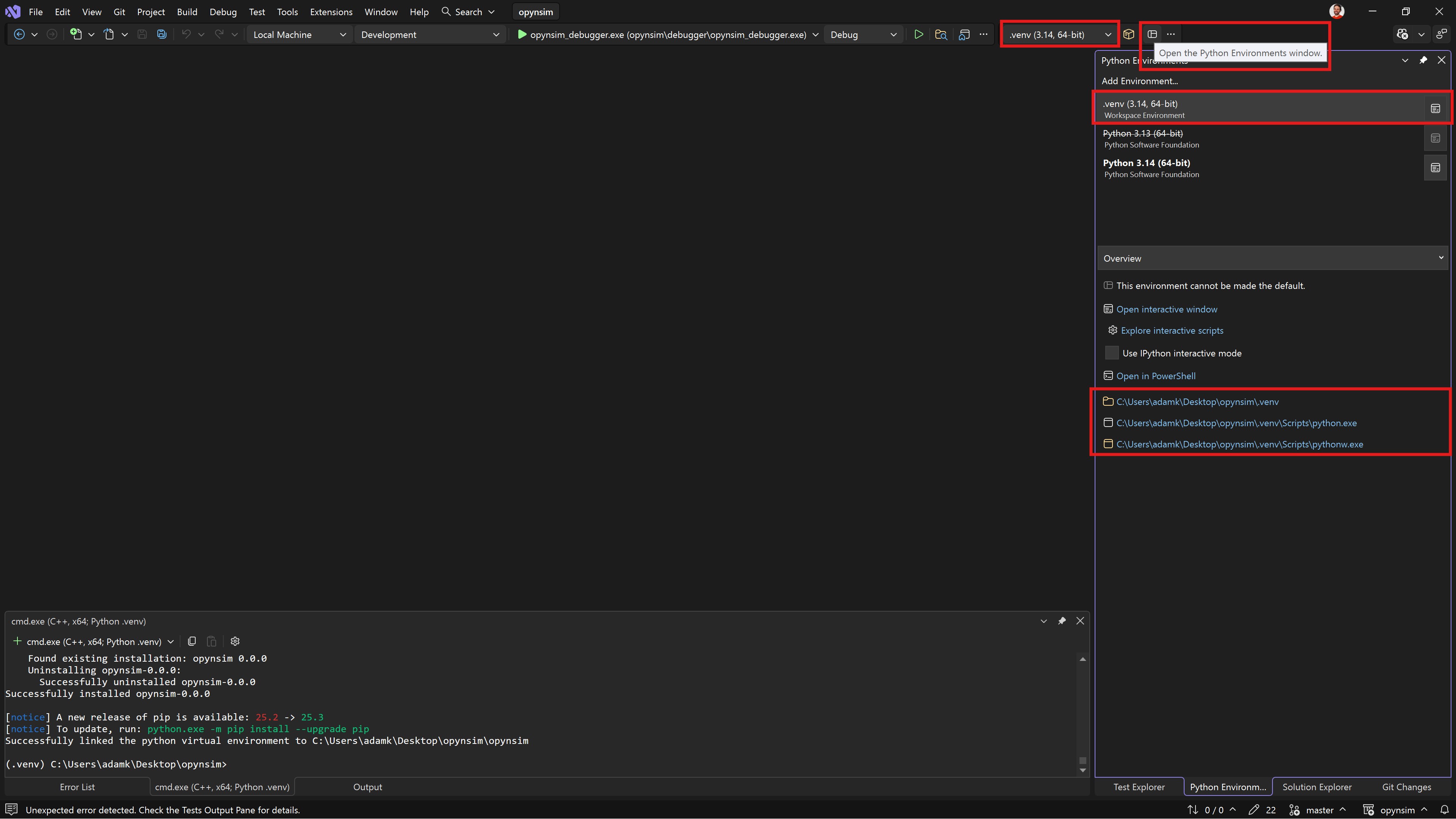This screenshot has height=819, width=1456.
Task: Click the terminal vertical scrollbar down arrow
Action: coord(1083,770)
